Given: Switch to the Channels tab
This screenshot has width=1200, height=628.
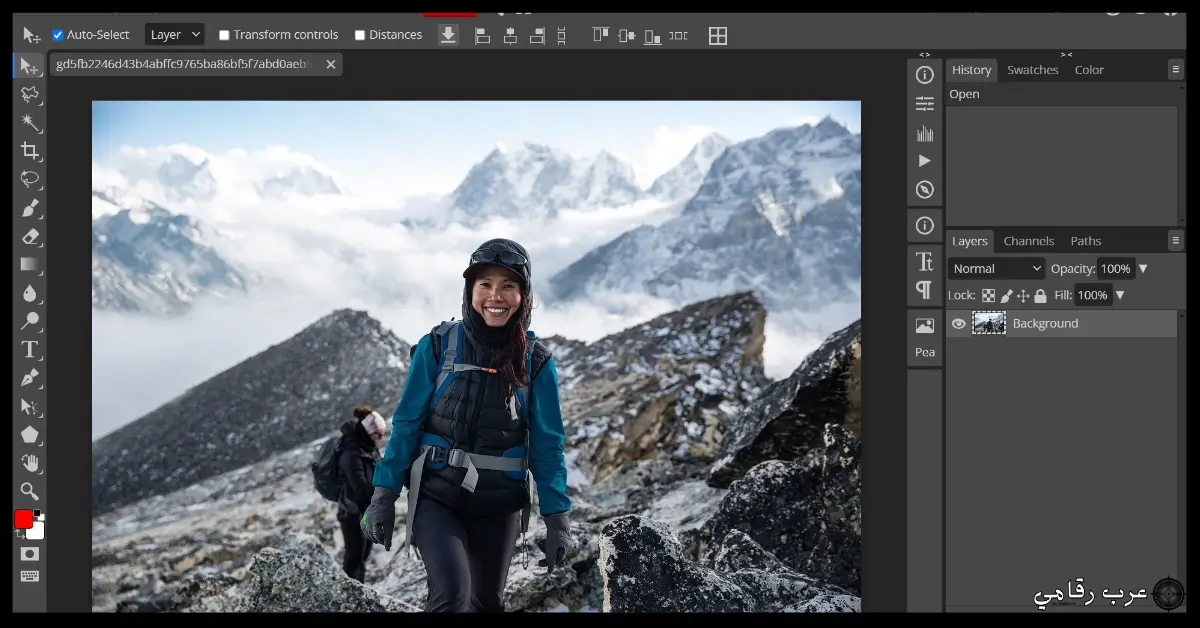Looking at the screenshot, I should pos(1028,240).
